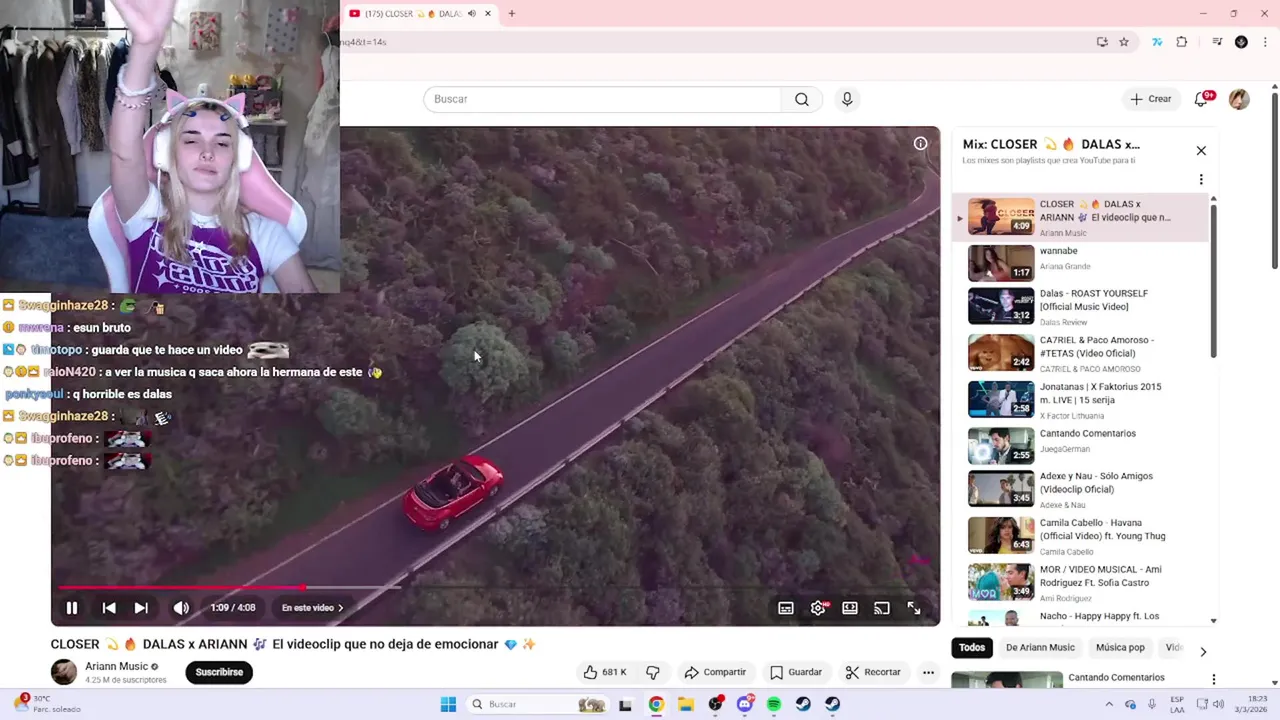Focus the Buscar search field on YouTube
The image size is (1280, 720).
(603, 99)
